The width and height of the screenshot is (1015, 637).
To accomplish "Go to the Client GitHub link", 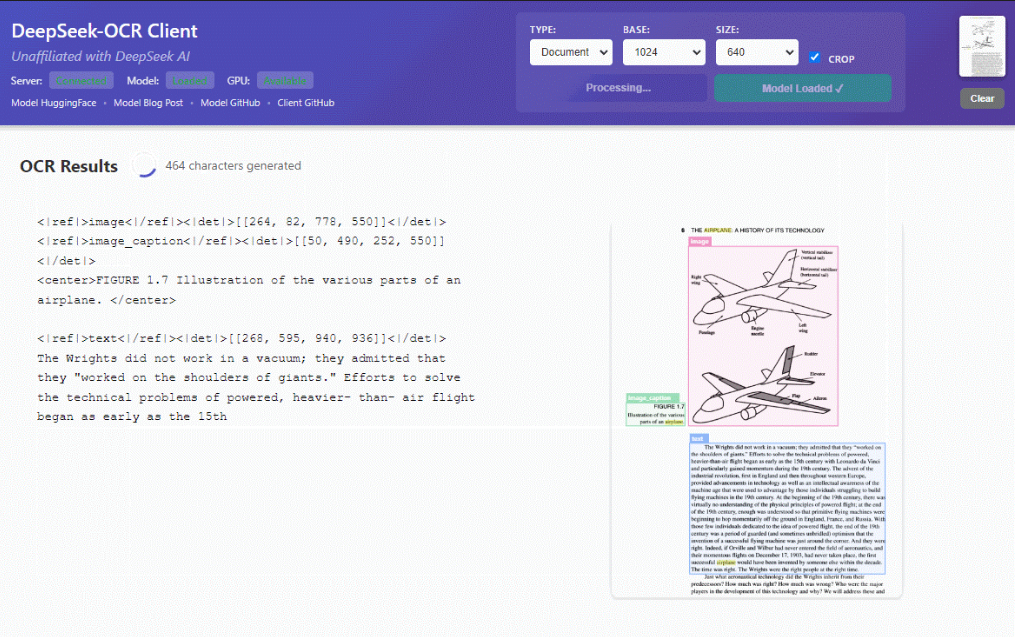I will [x=305, y=103].
